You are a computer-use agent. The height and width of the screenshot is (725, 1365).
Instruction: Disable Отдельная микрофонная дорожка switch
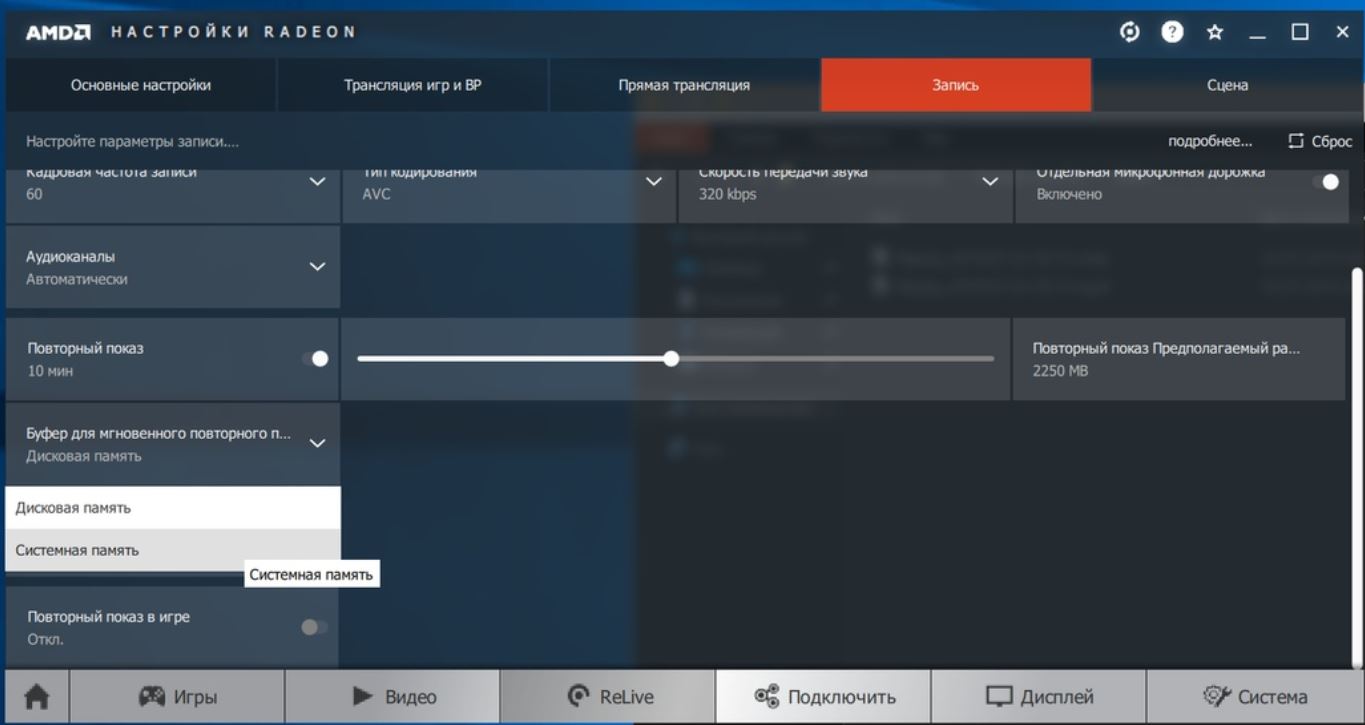click(x=1325, y=182)
